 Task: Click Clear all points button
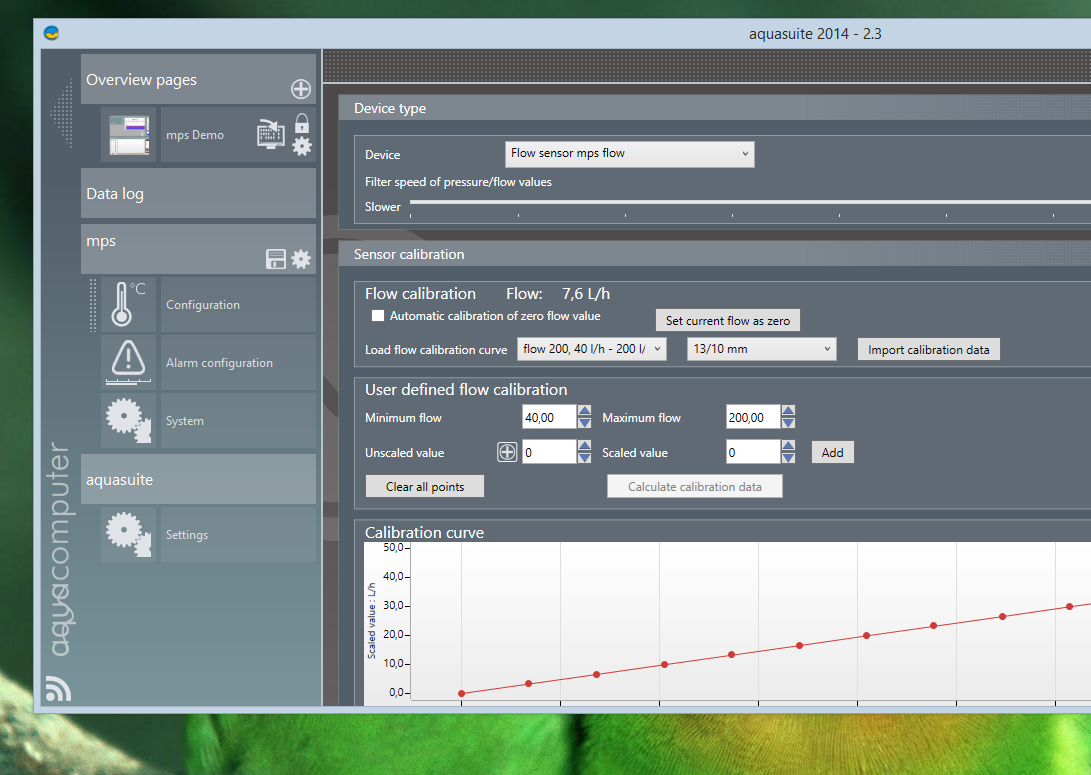pyautogui.click(x=424, y=486)
